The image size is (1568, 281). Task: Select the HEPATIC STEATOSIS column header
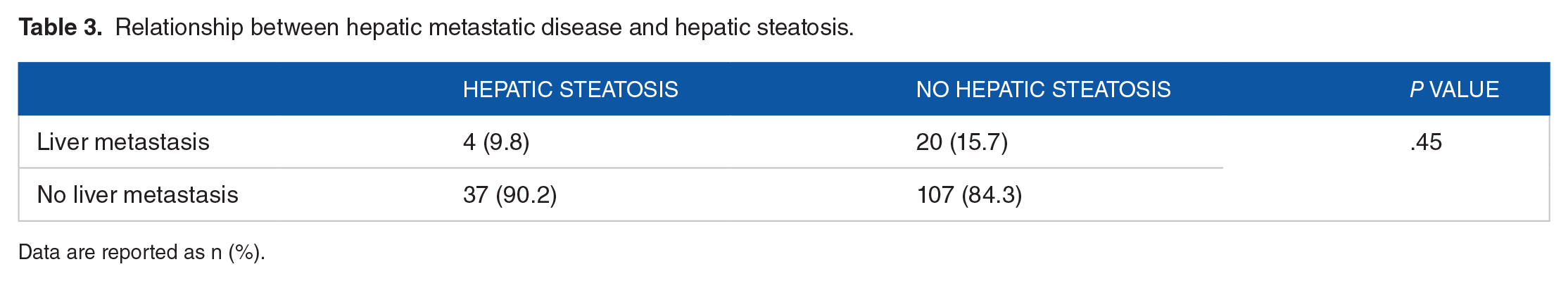(570, 89)
